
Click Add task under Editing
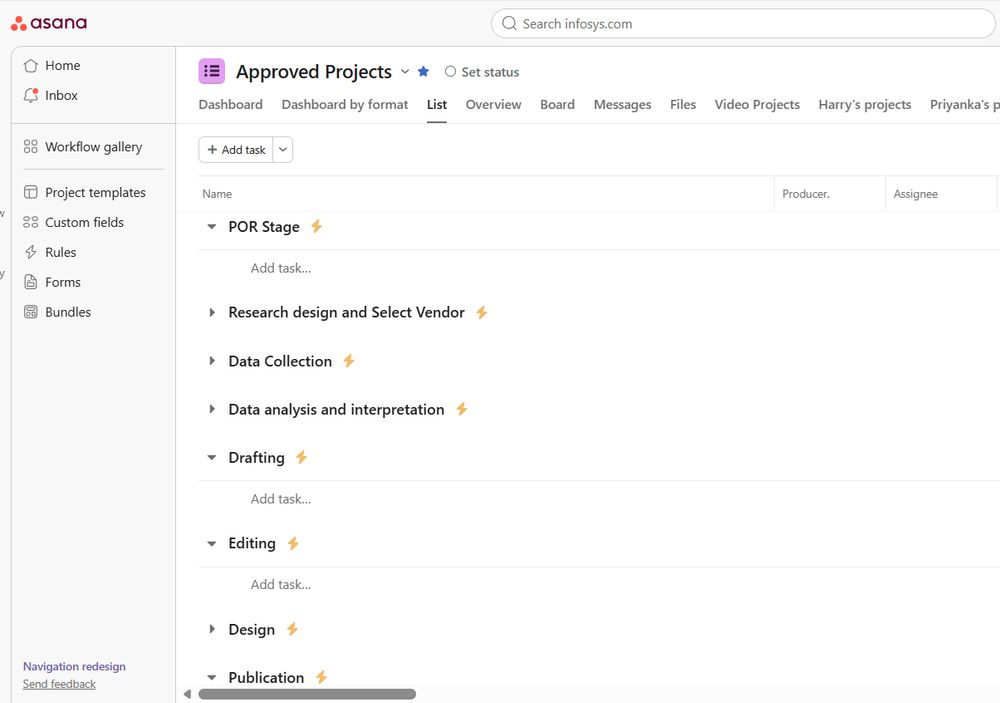(281, 584)
